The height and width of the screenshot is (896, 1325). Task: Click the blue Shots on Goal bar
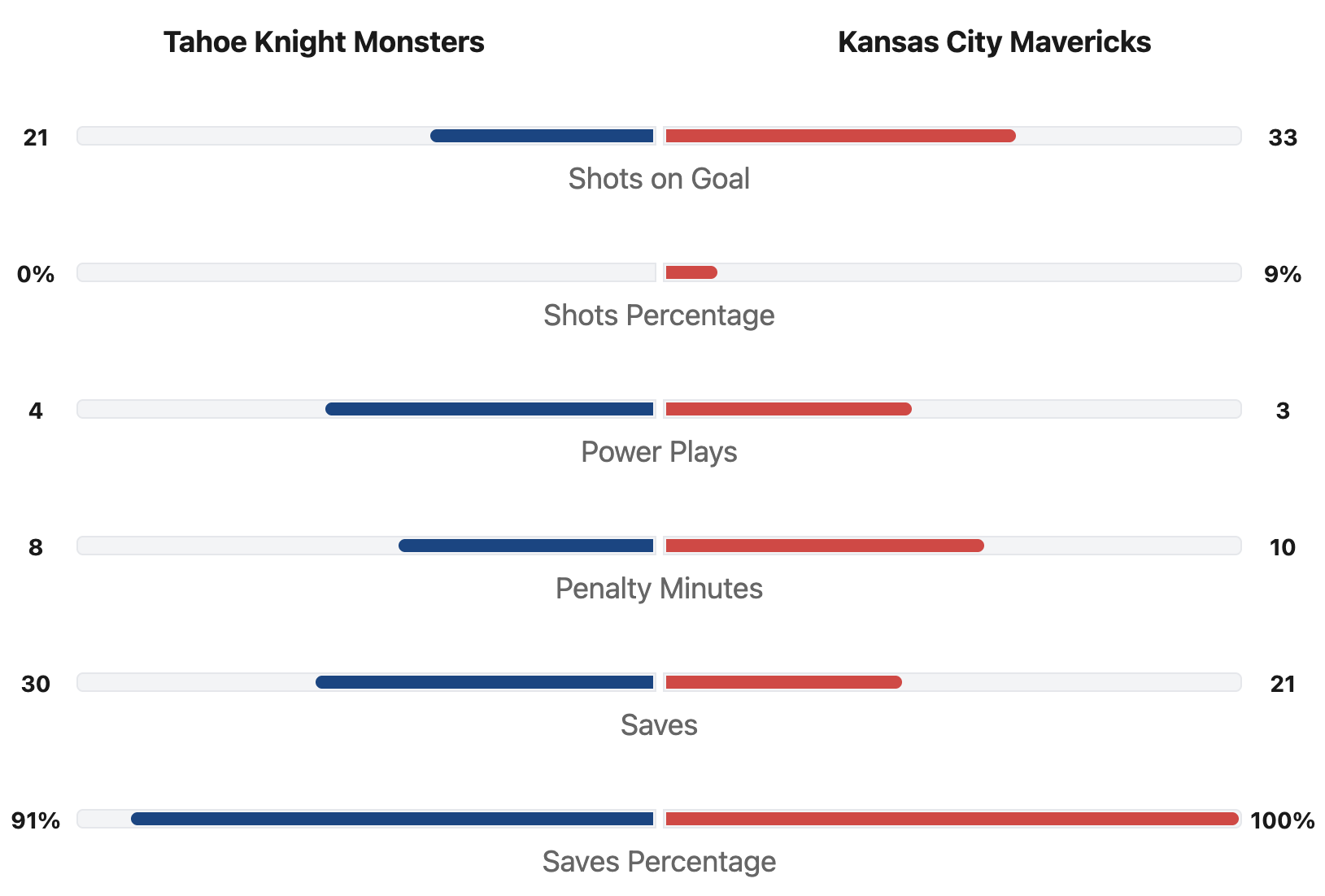(x=543, y=136)
